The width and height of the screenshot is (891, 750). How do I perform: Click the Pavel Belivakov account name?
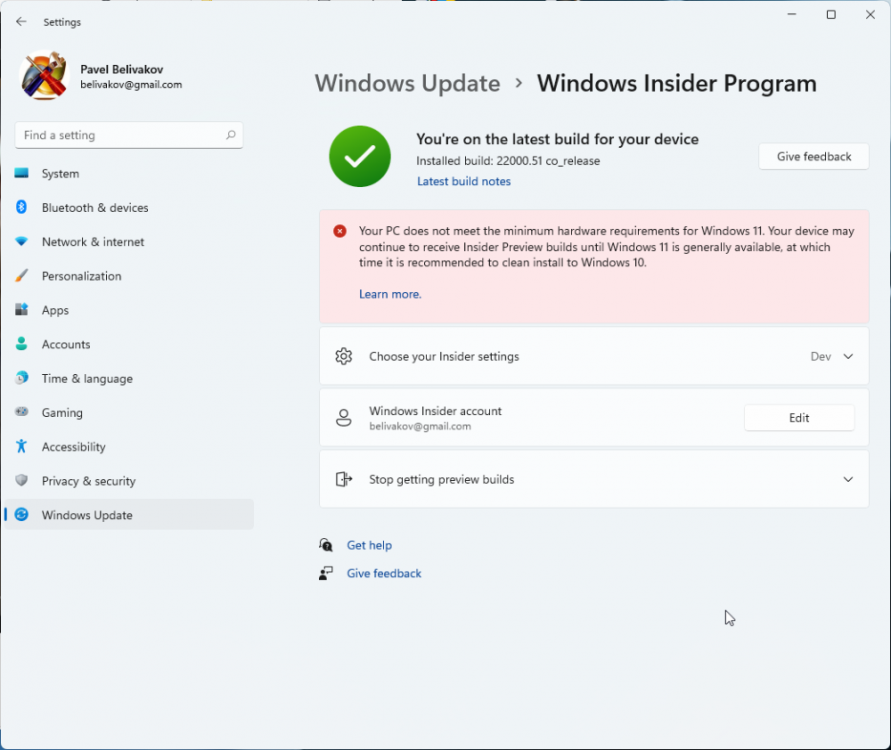pos(122,69)
